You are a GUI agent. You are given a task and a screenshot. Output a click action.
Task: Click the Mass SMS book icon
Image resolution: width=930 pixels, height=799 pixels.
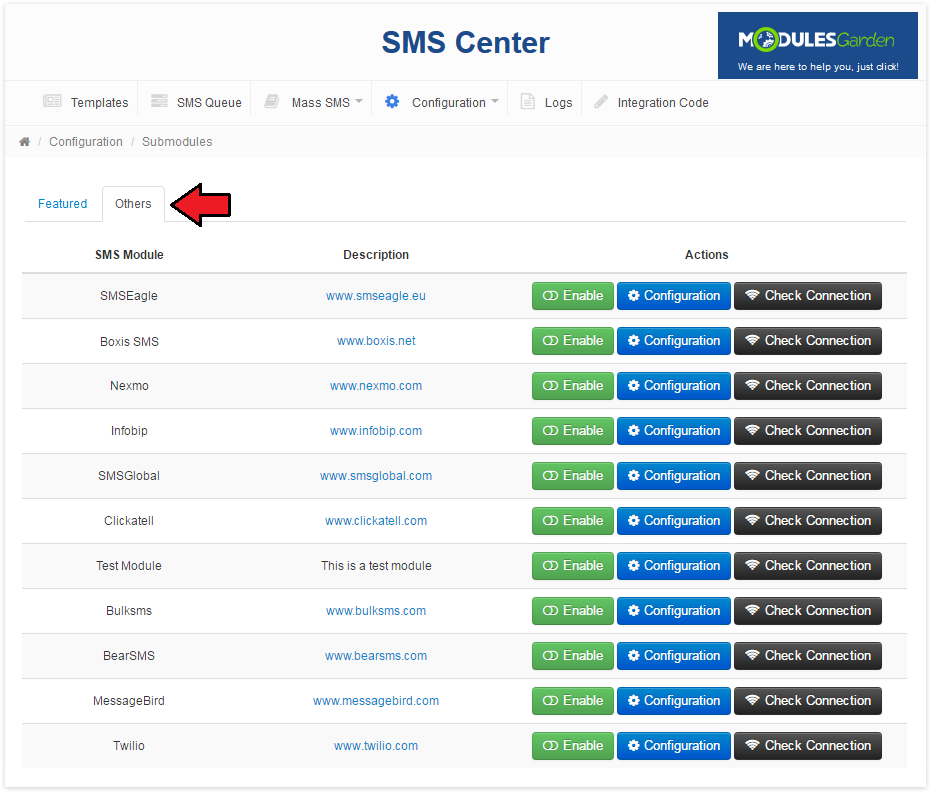(272, 101)
